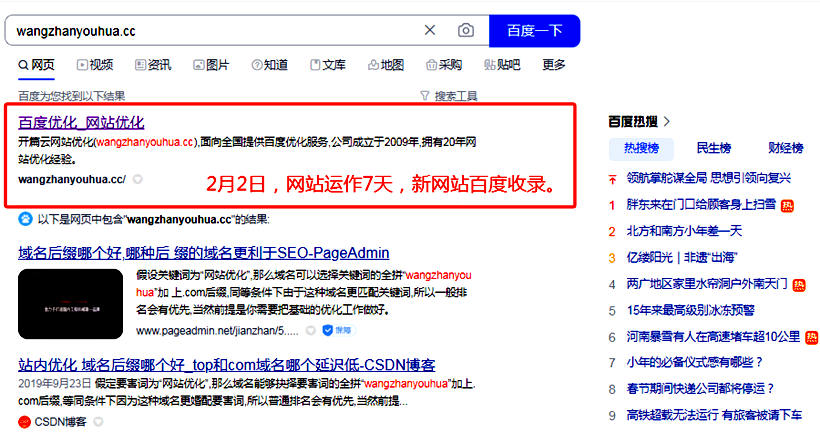Click the funnel icon beside 搜索工具
Viewport: 820px width, 433px height.
pos(425,96)
